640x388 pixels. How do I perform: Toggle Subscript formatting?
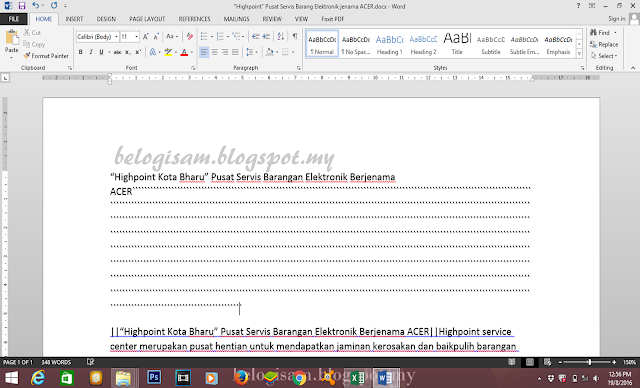point(127,52)
